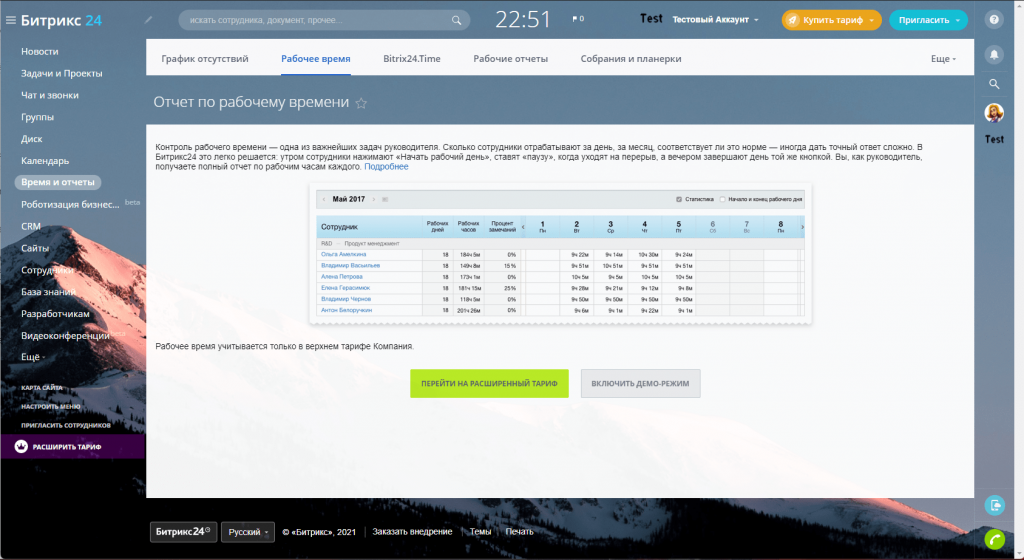The height and width of the screenshot is (560, 1024).
Task: Click Печать in the footer
Action: click(519, 532)
